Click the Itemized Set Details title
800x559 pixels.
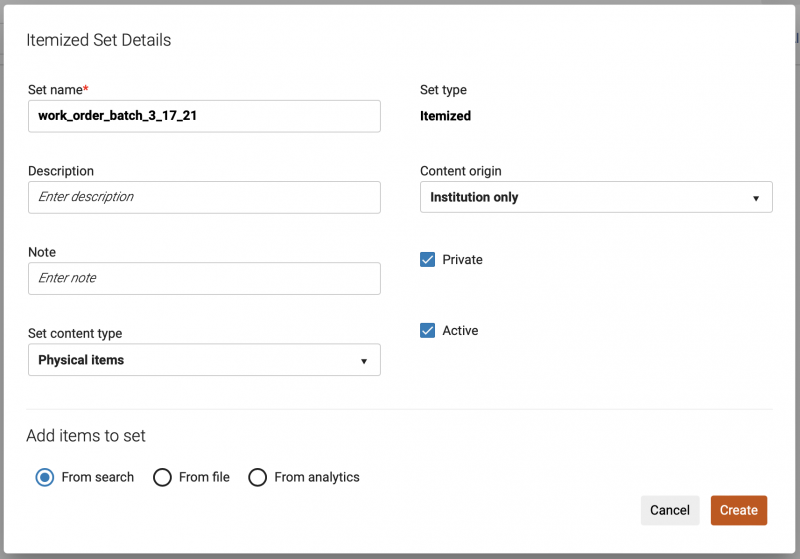tap(98, 40)
